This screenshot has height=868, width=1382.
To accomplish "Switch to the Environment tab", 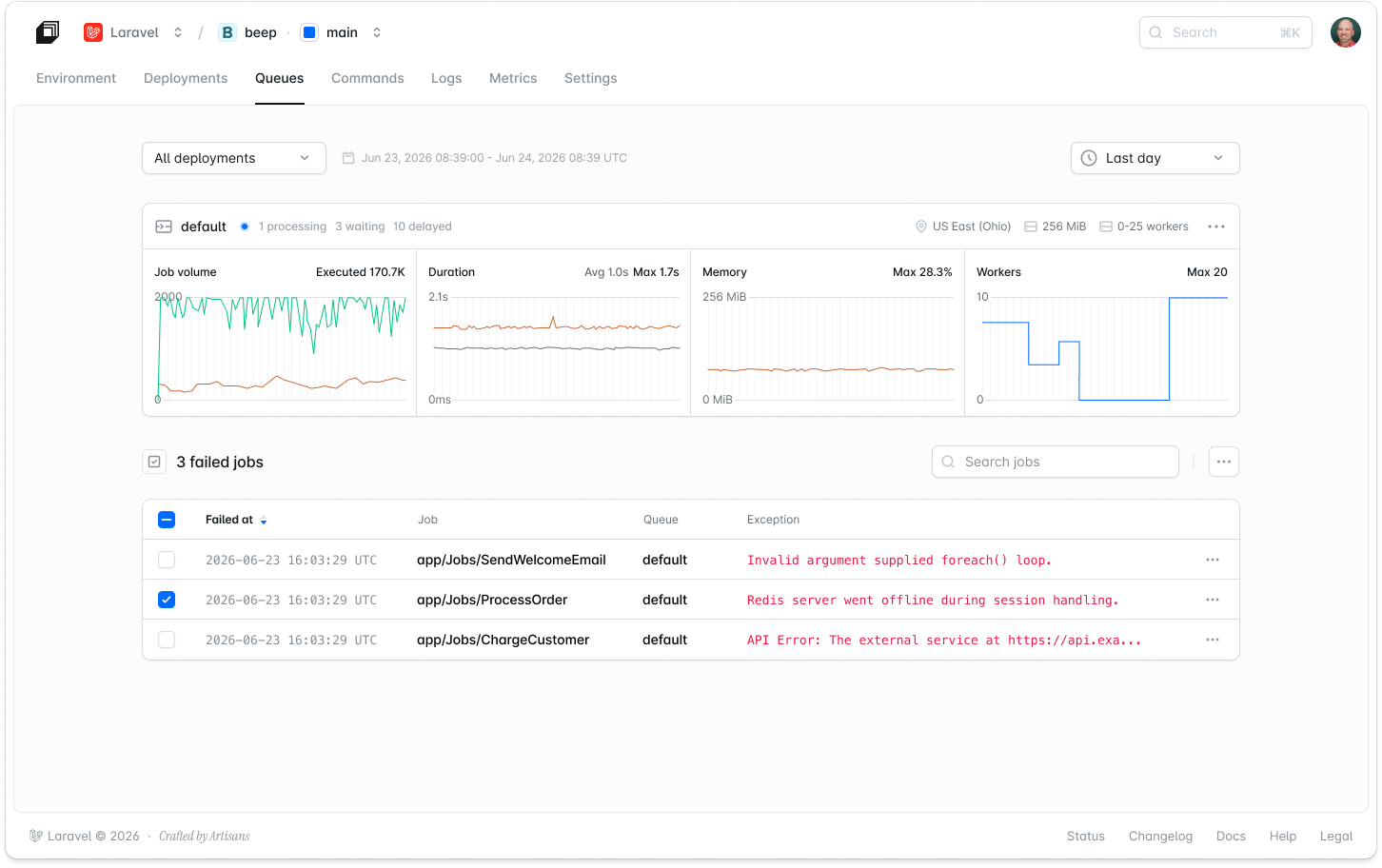I will point(76,78).
